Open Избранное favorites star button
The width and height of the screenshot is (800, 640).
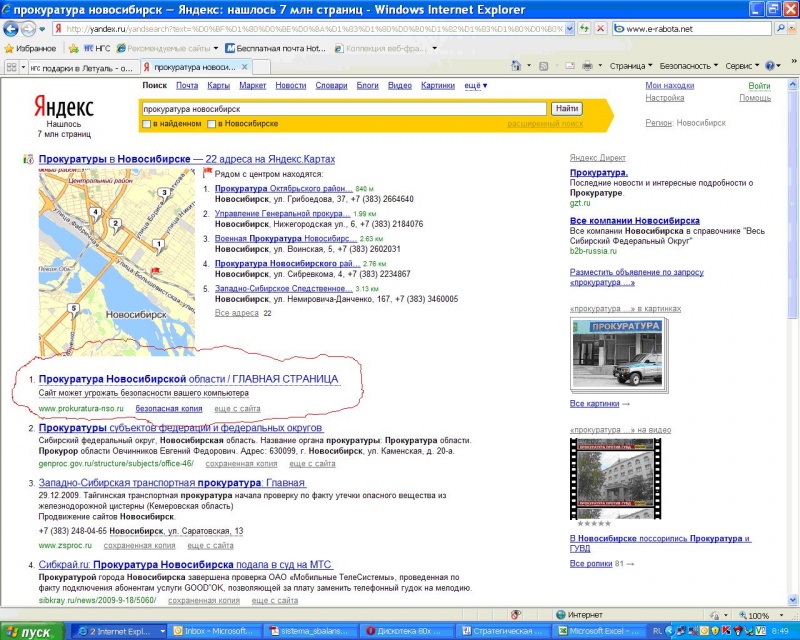click(30, 48)
